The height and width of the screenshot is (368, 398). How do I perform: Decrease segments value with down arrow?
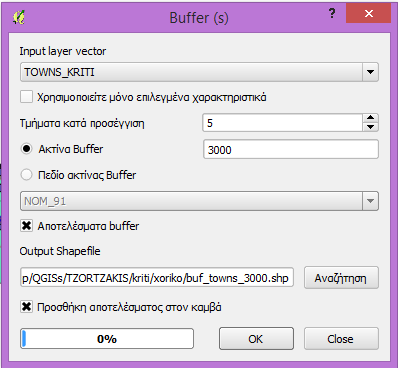pyautogui.click(x=370, y=127)
